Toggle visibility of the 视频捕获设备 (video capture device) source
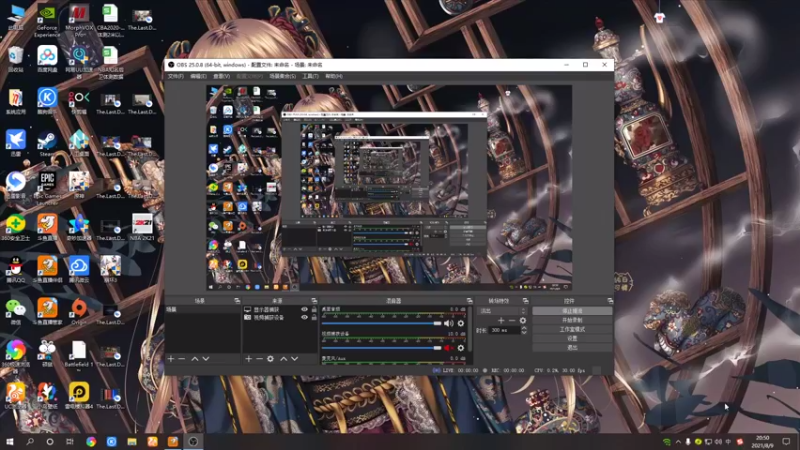The image size is (800, 450). (x=305, y=317)
